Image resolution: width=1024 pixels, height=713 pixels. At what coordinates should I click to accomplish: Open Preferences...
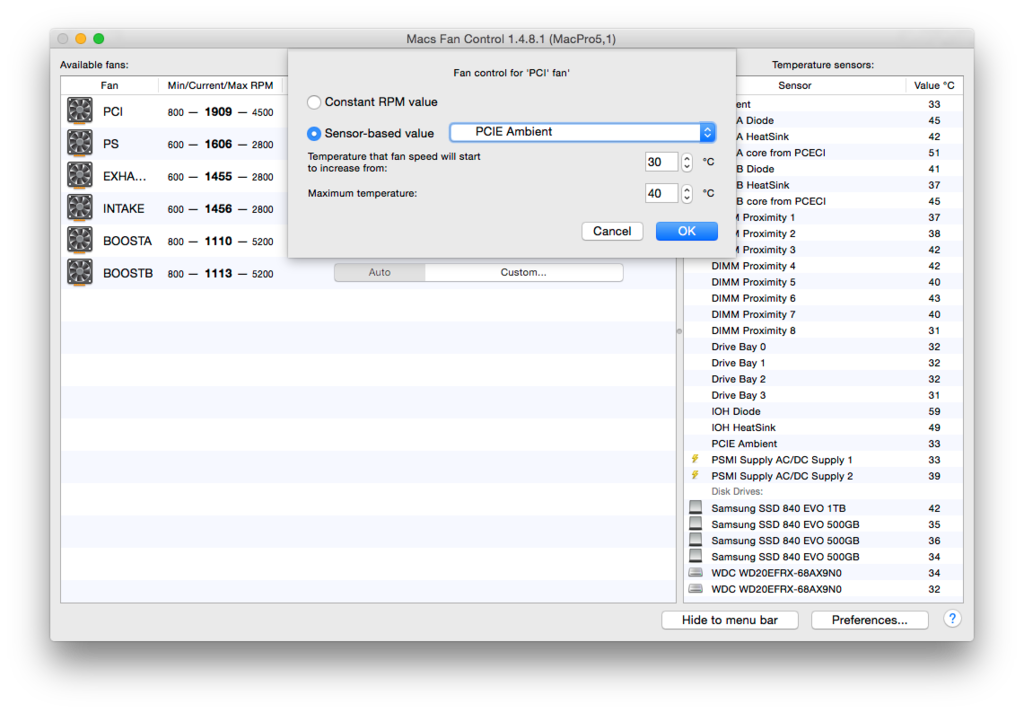pyautogui.click(x=869, y=620)
